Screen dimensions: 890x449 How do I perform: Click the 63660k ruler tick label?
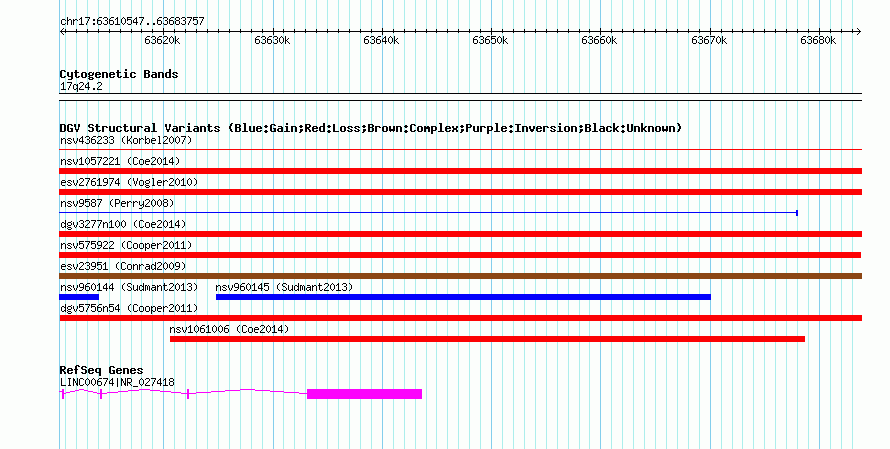click(x=599, y=40)
